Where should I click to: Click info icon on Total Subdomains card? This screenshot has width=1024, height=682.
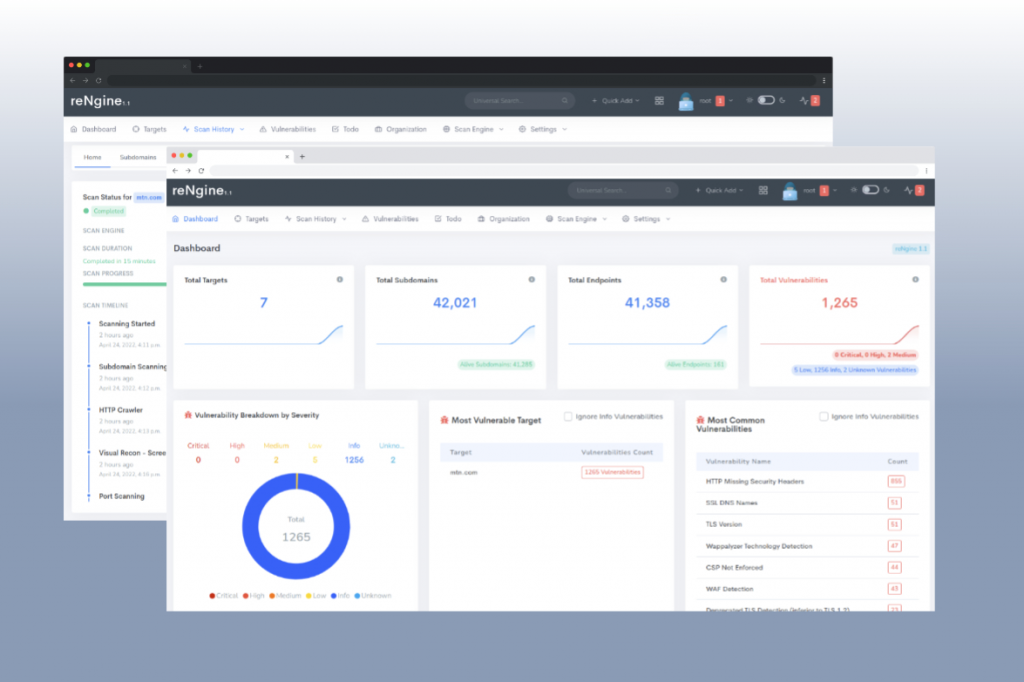coord(532,280)
